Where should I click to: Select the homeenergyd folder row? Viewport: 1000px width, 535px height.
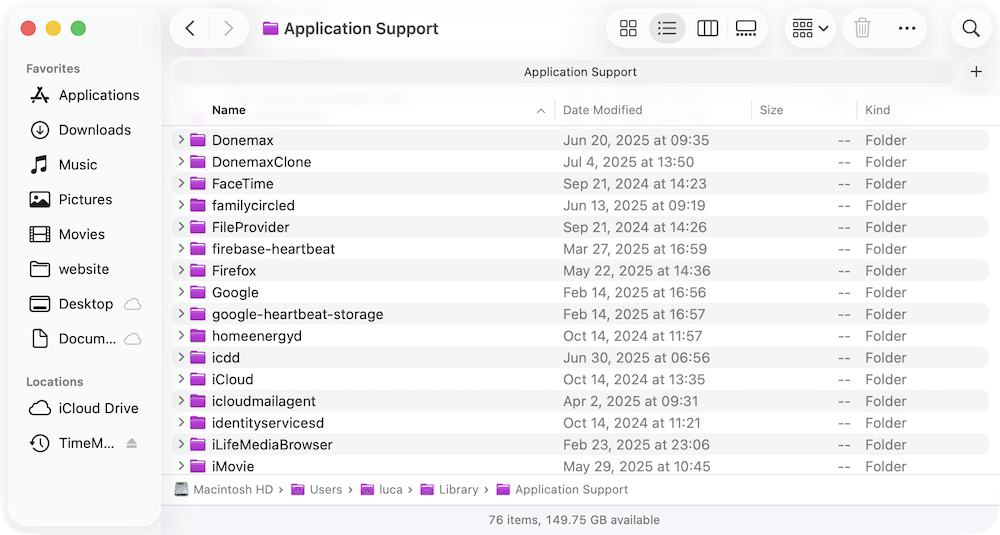[x=580, y=335]
